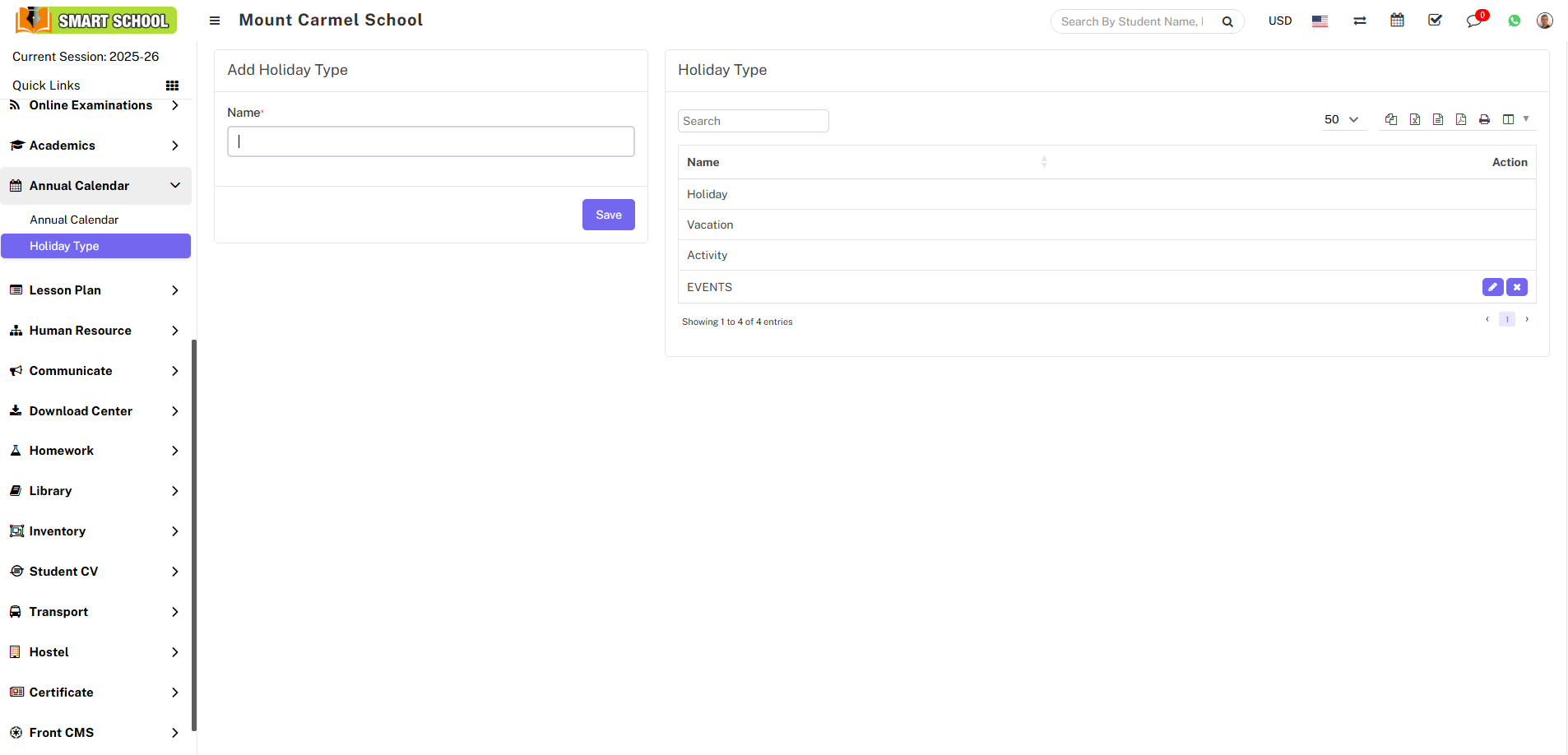Expand the Lesson Plan sidebar menu
Image resolution: width=1568 pixels, height=755 pixels.
click(95, 290)
